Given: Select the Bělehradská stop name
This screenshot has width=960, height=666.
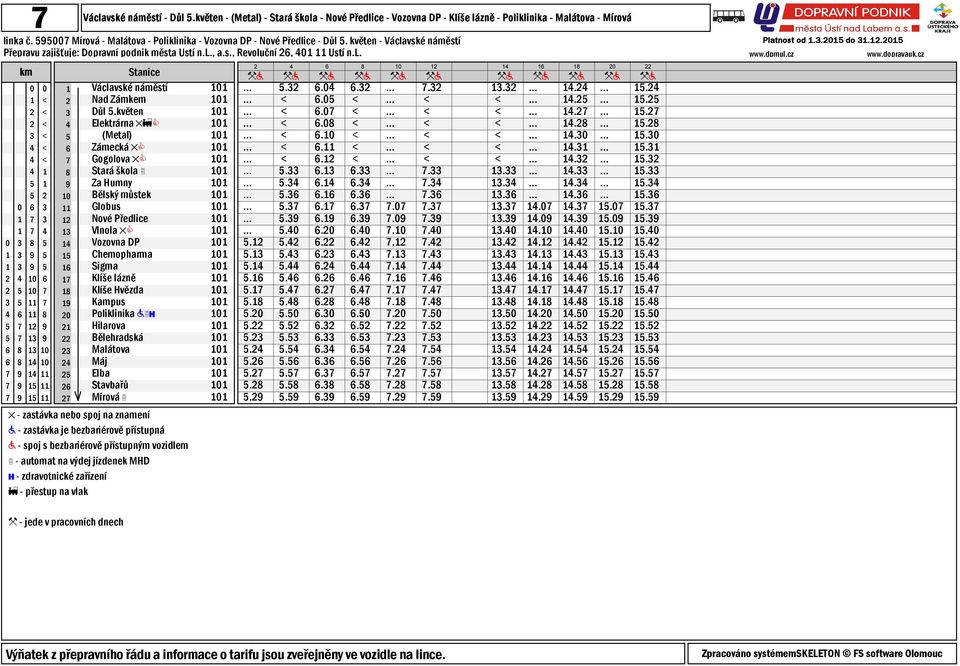Looking at the screenshot, I should 118,337.
